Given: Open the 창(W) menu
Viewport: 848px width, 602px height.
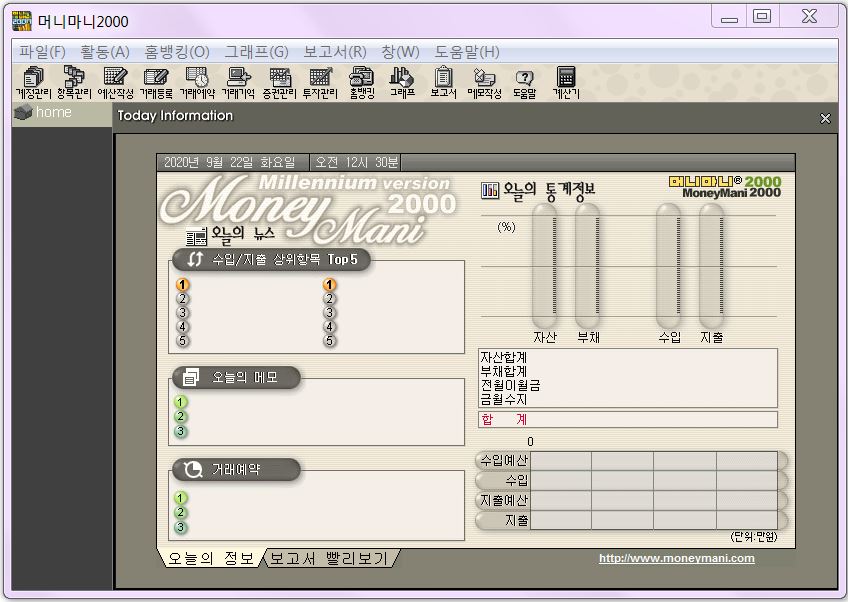Looking at the screenshot, I should pos(400,52).
